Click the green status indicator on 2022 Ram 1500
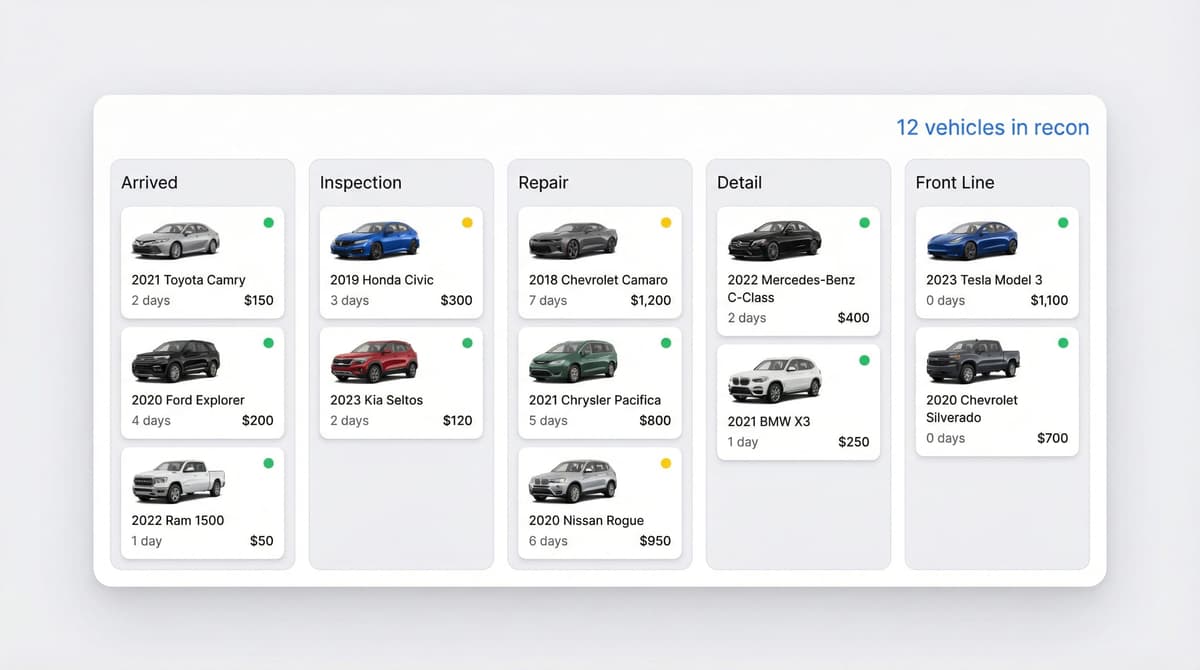 267,463
